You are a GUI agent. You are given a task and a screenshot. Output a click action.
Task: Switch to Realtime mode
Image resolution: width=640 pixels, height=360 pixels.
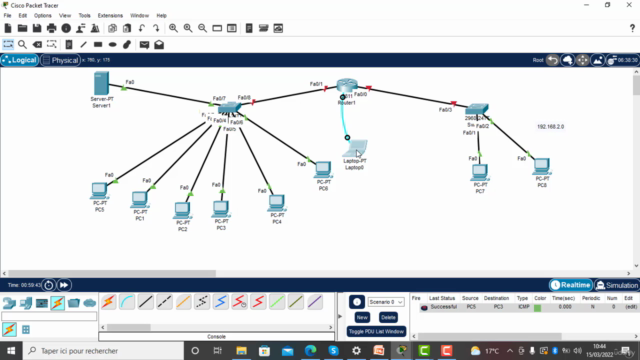pos(571,285)
